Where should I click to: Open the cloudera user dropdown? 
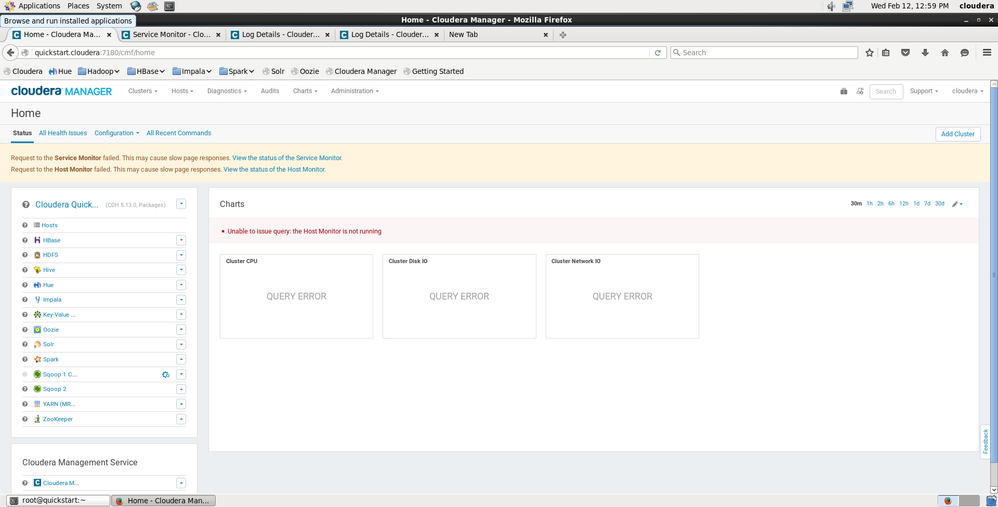coord(967,91)
